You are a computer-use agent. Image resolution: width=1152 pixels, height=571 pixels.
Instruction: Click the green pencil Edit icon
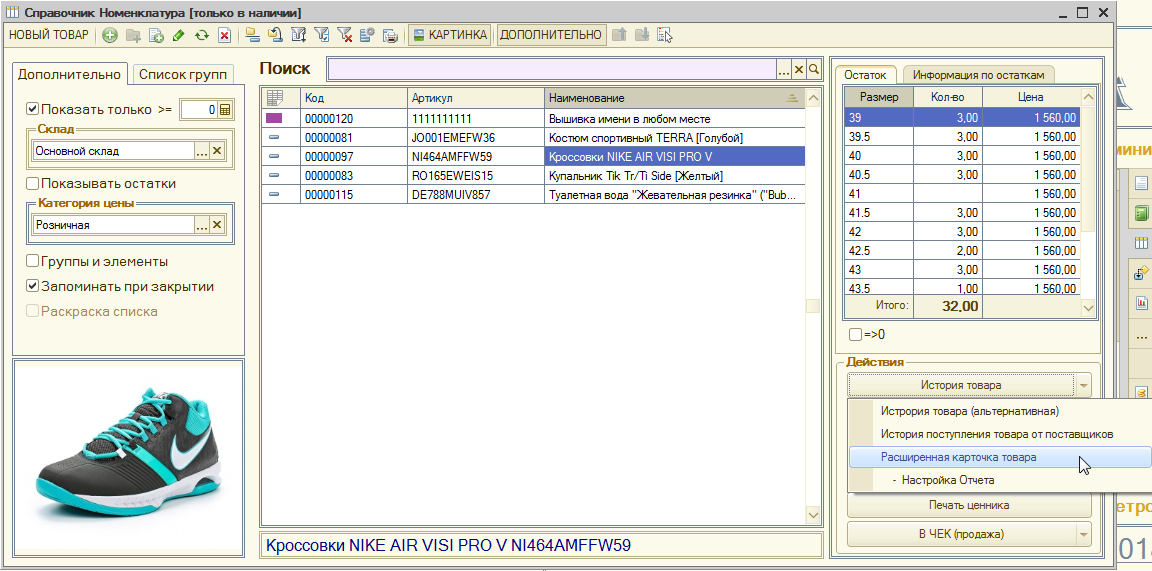[179, 35]
